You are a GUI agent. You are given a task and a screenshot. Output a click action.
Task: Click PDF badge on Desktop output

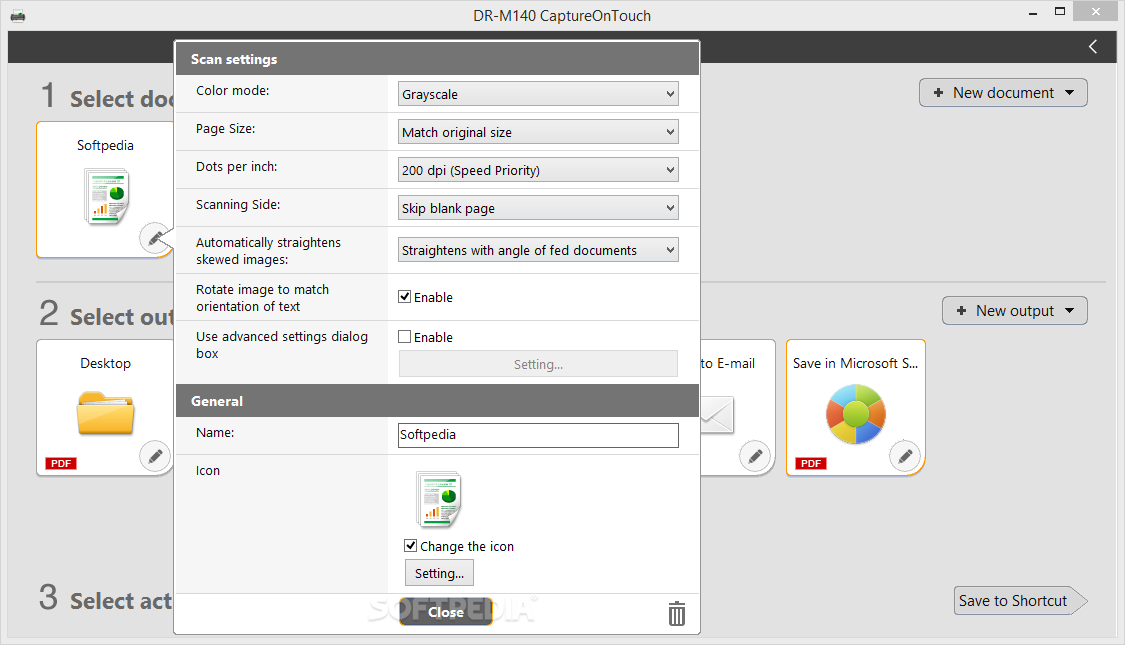pos(61,463)
